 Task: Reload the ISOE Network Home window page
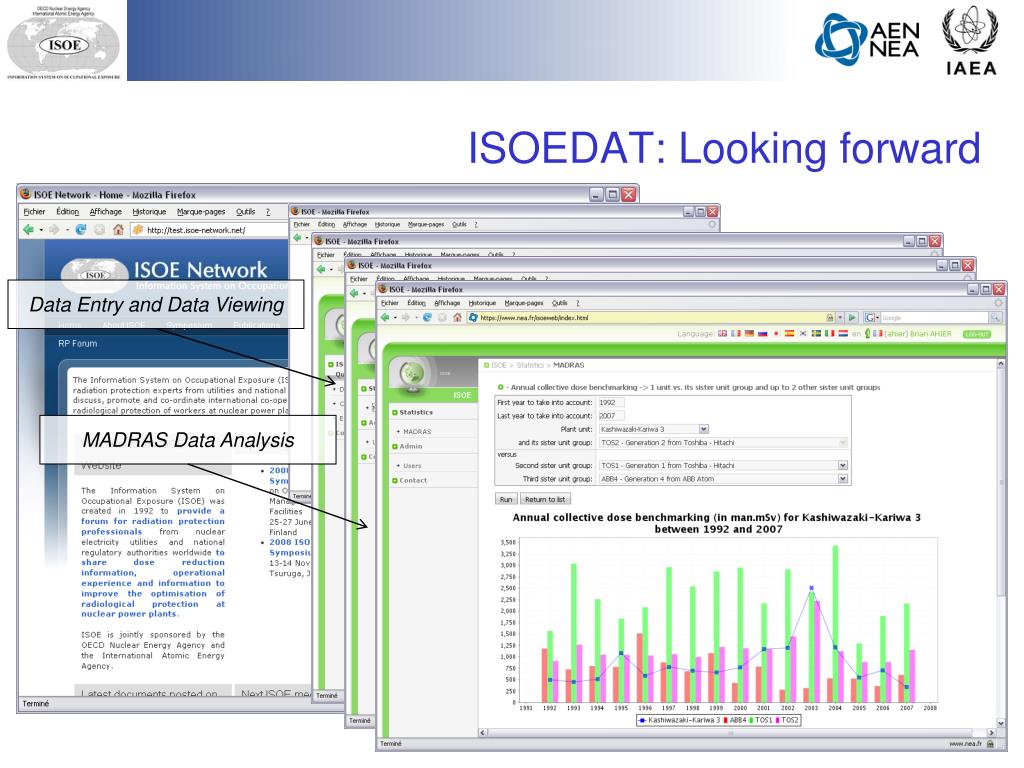(81, 229)
